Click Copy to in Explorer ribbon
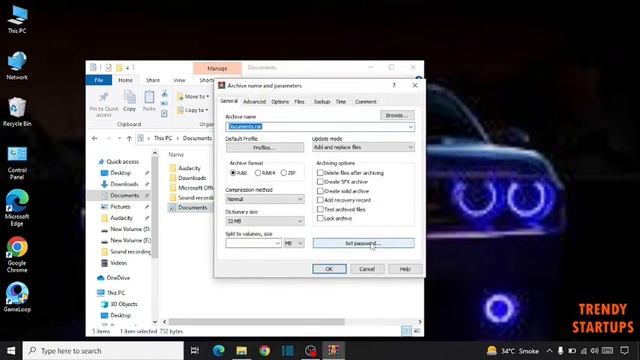 [x=193, y=110]
